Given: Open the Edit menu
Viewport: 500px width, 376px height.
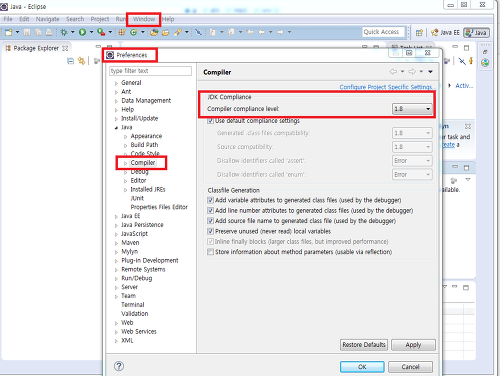Looking at the screenshot, I should tap(24, 19).
